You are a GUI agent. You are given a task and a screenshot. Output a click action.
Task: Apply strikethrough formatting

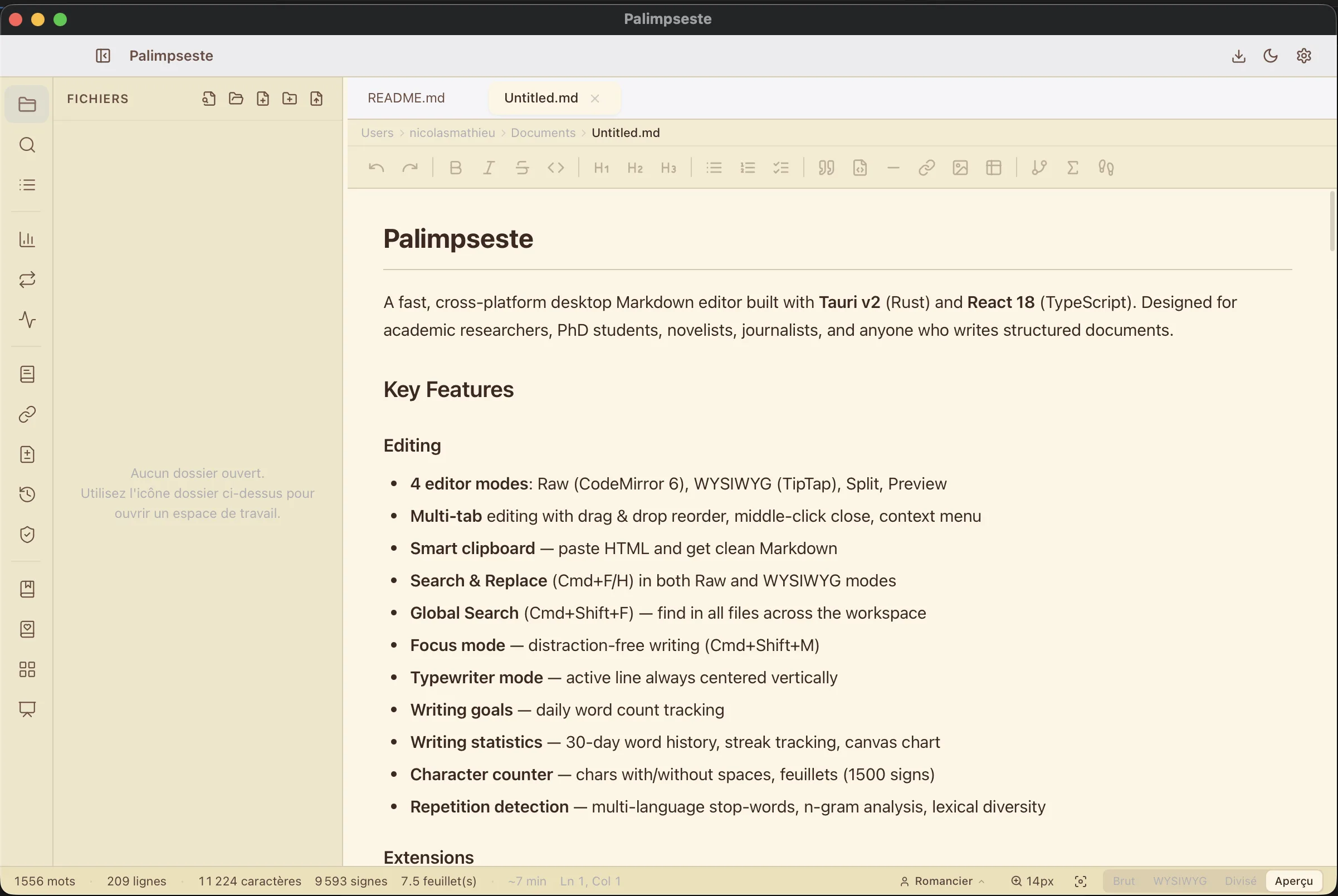pos(522,168)
